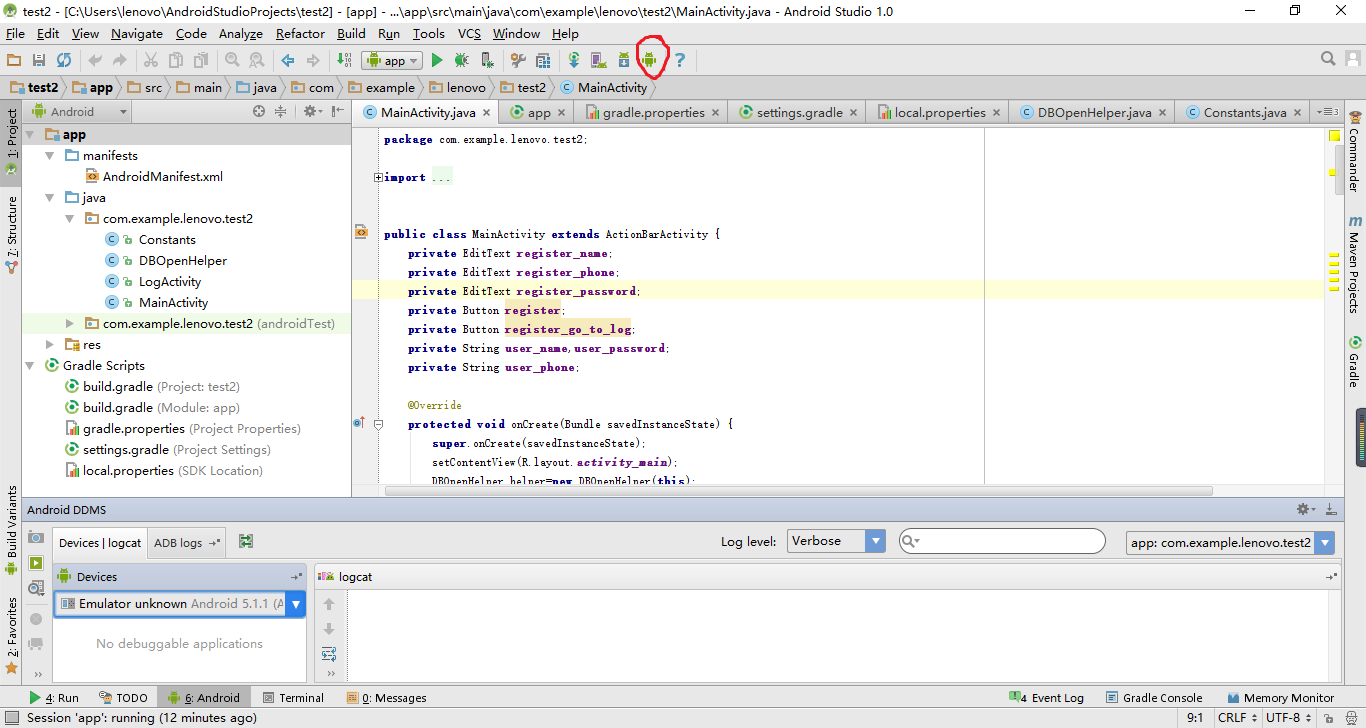This screenshot has height=728, width=1366.
Task: Open the app run configuration dropdown
Action: click(393, 61)
